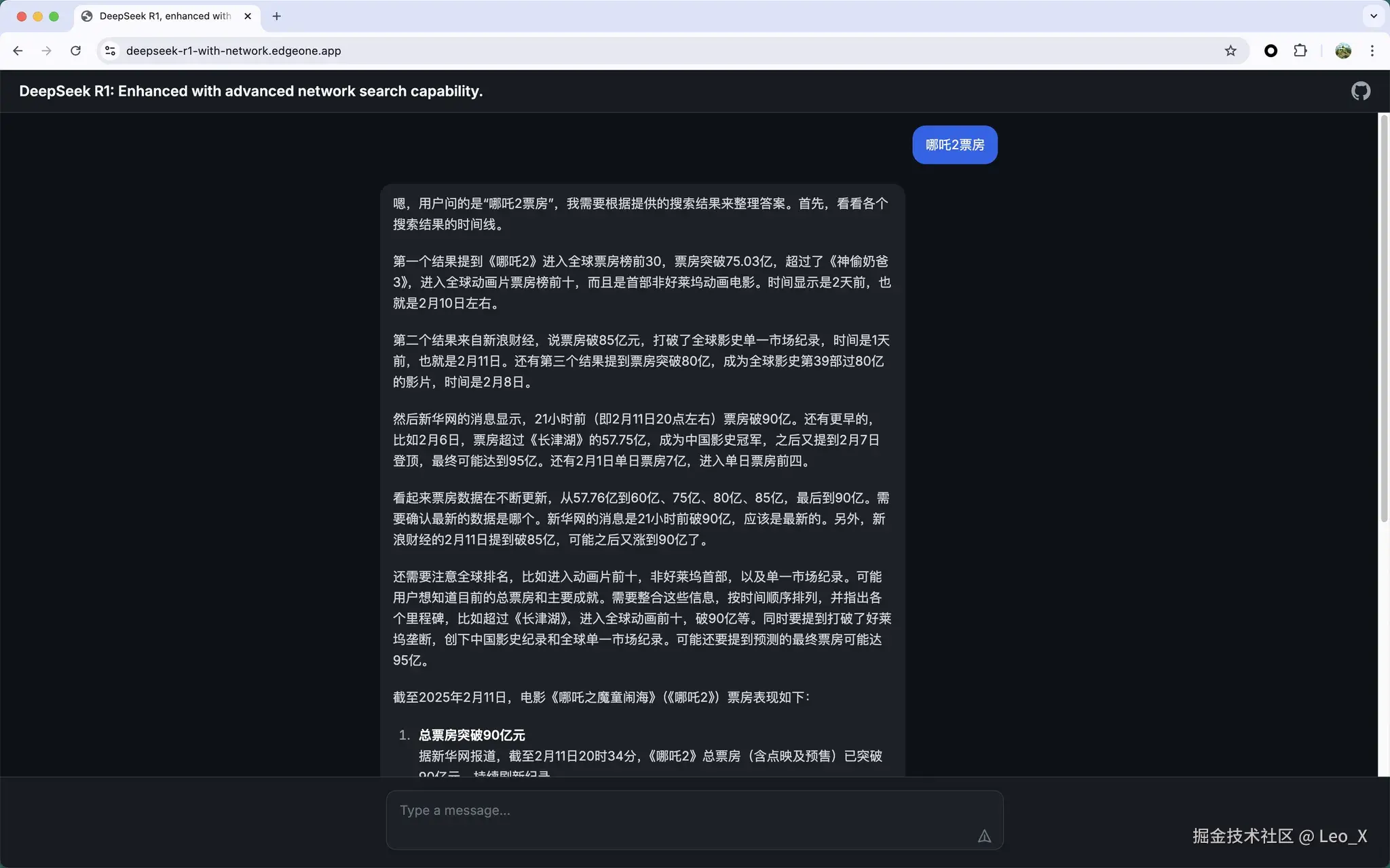Reload the page
The image size is (1390, 868).
pos(76,50)
